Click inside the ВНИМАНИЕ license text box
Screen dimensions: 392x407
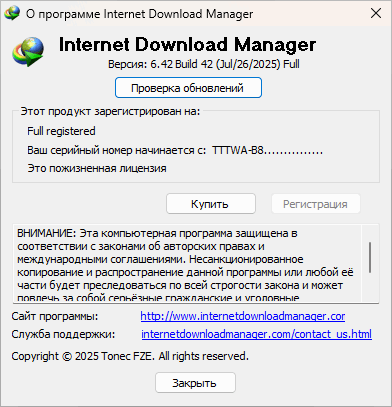pyautogui.click(x=187, y=263)
